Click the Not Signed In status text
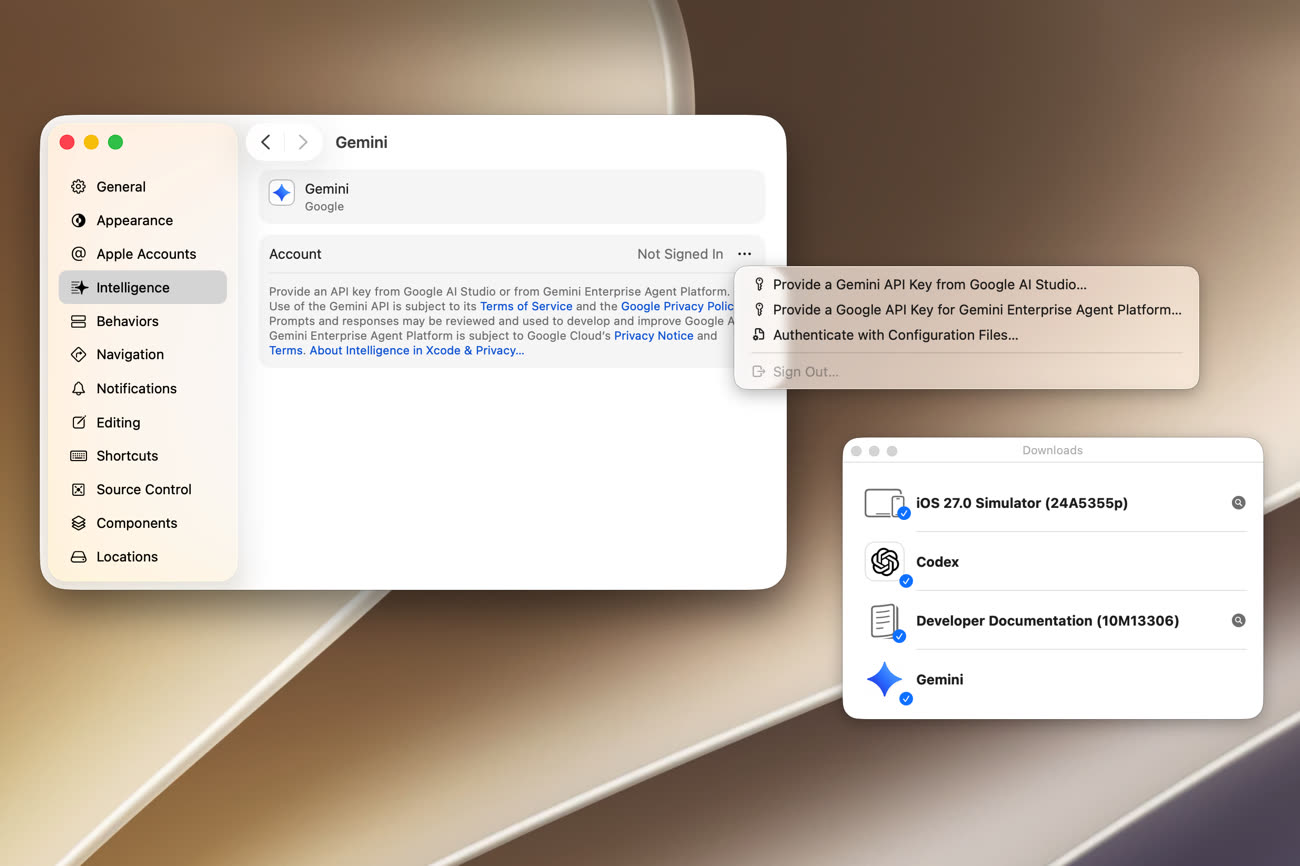 [x=680, y=254]
